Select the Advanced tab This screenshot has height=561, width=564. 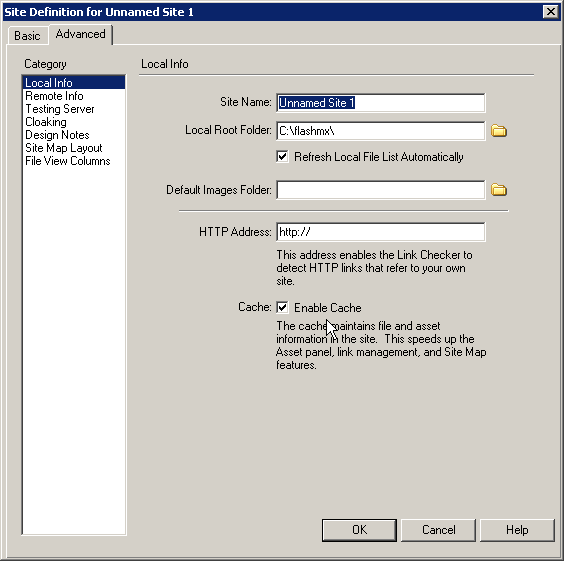(81, 34)
